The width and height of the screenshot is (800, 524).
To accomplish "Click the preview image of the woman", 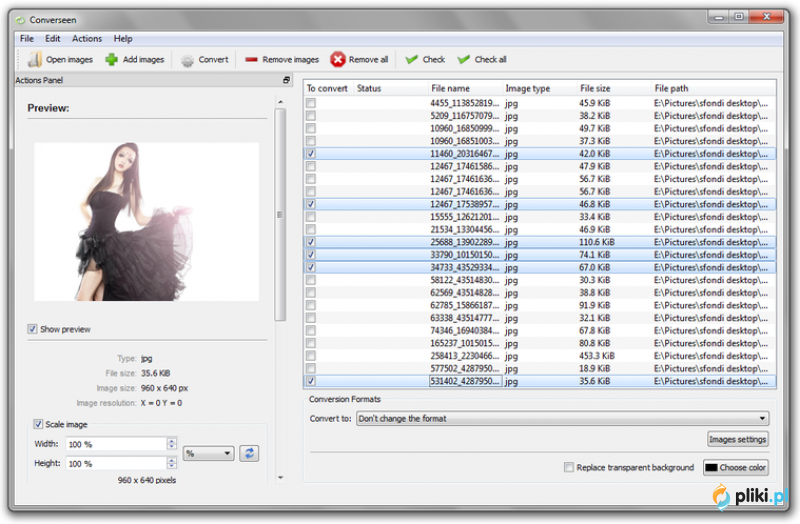I will [146, 221].
